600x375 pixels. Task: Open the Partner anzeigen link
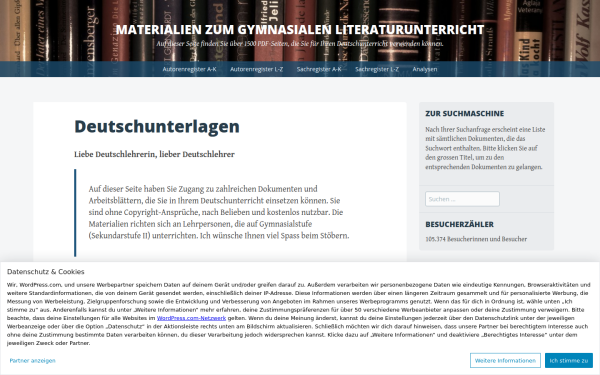pos(33,360)
